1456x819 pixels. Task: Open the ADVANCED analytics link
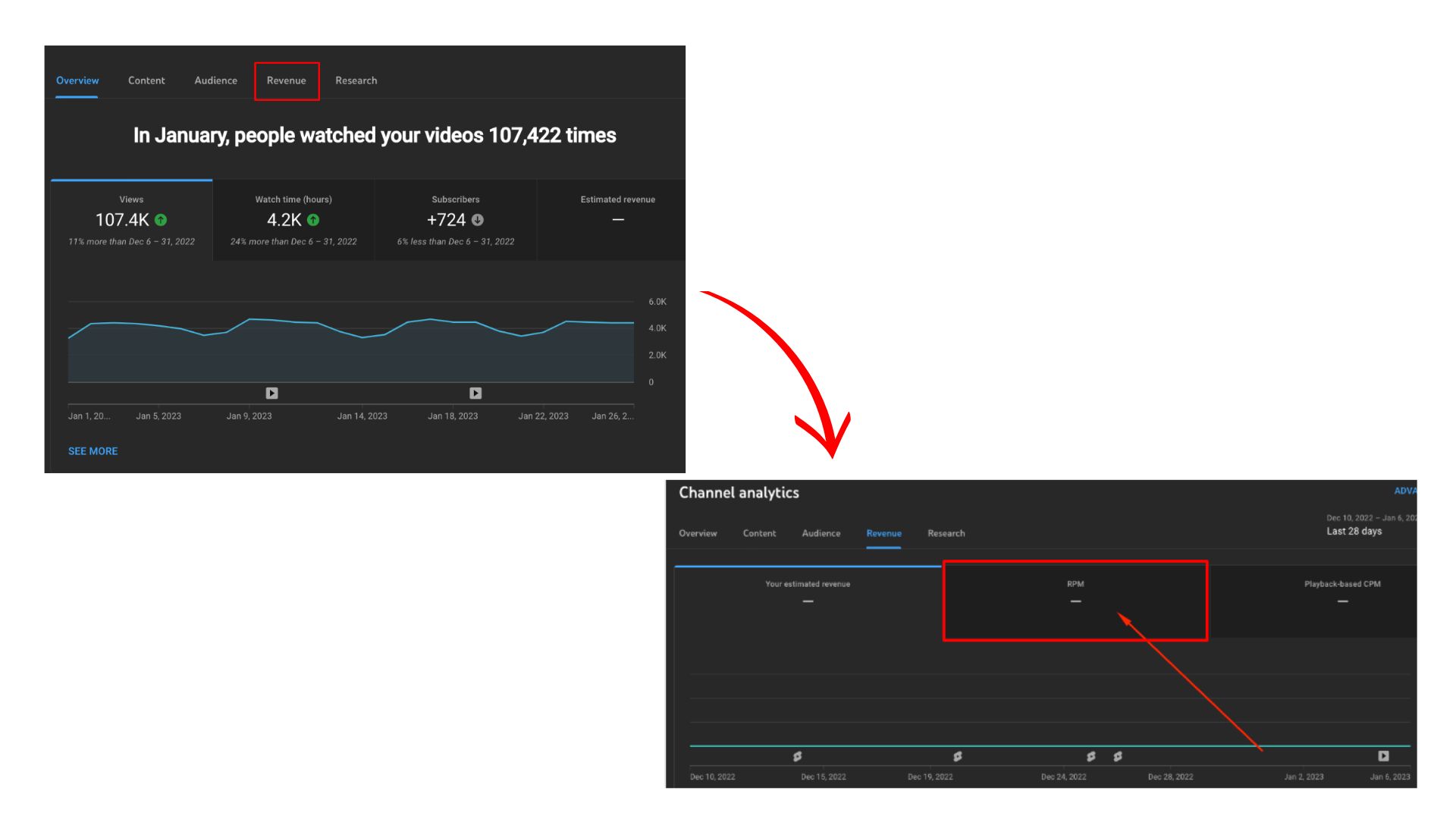pyautogui.click(x=1407, y=491)
